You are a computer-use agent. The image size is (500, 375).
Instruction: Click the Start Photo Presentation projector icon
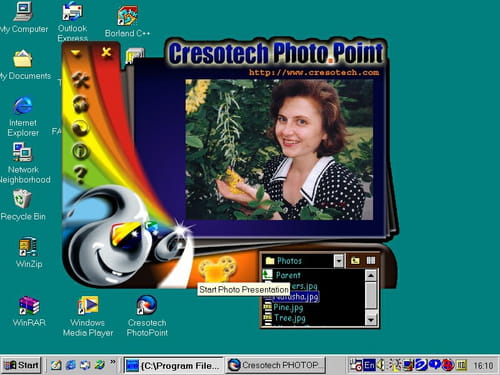pyautogui.click(x=217, y=269)
